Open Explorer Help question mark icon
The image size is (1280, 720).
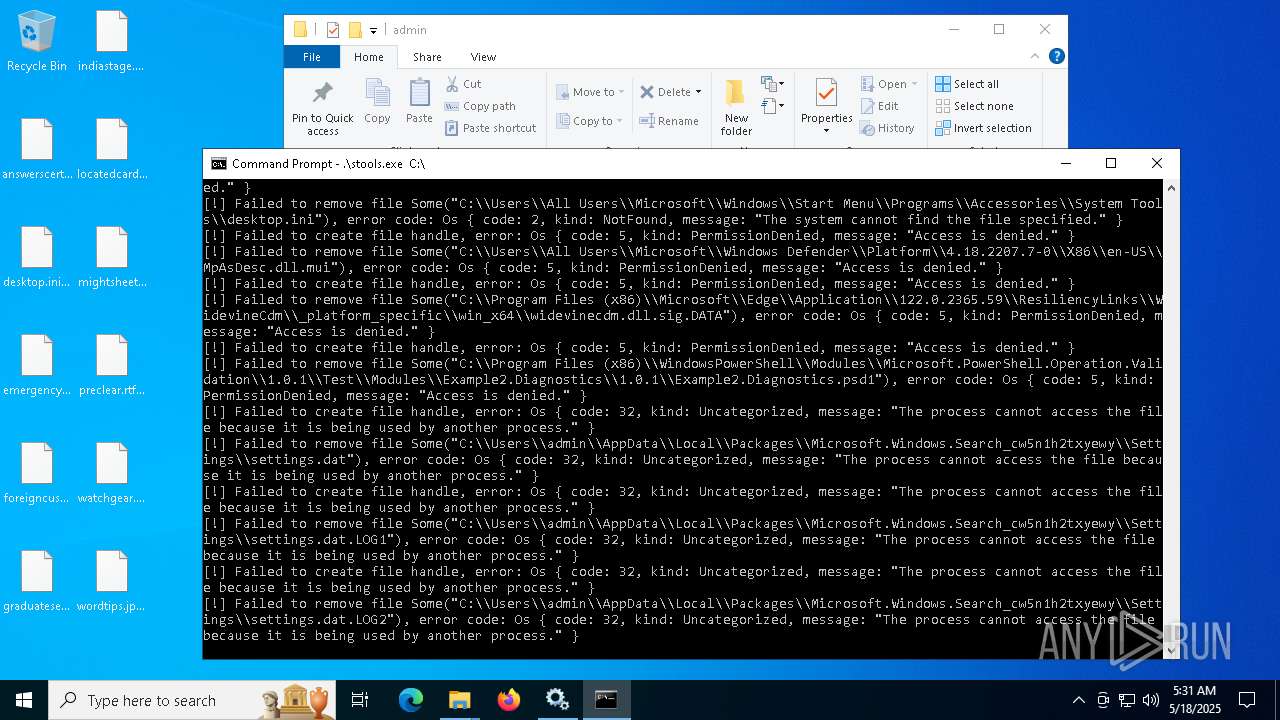point(1056,56)
